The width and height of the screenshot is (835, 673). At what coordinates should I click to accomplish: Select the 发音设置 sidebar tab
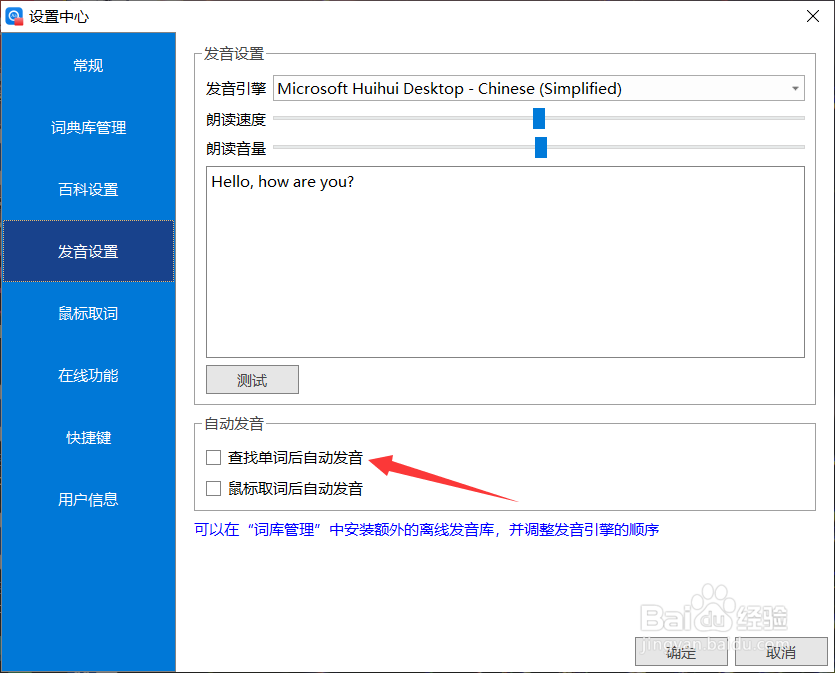(x=88, y=251)
